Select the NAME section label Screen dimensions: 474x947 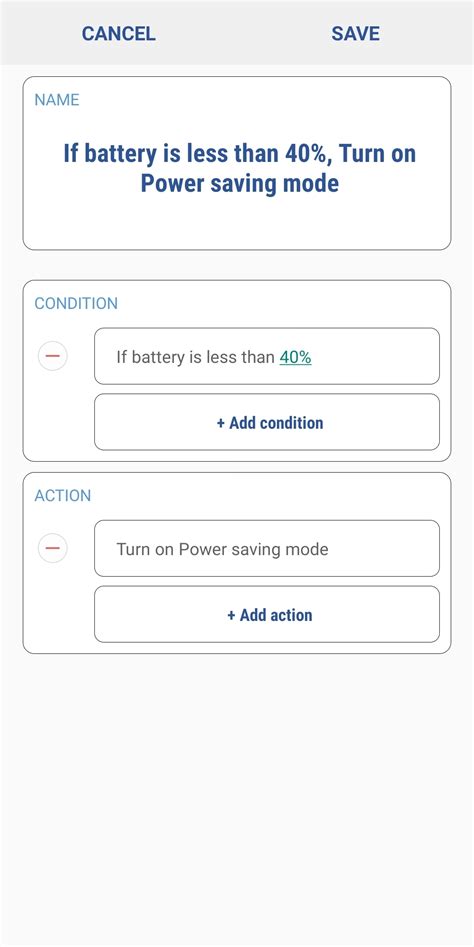(x=57, y=100)
